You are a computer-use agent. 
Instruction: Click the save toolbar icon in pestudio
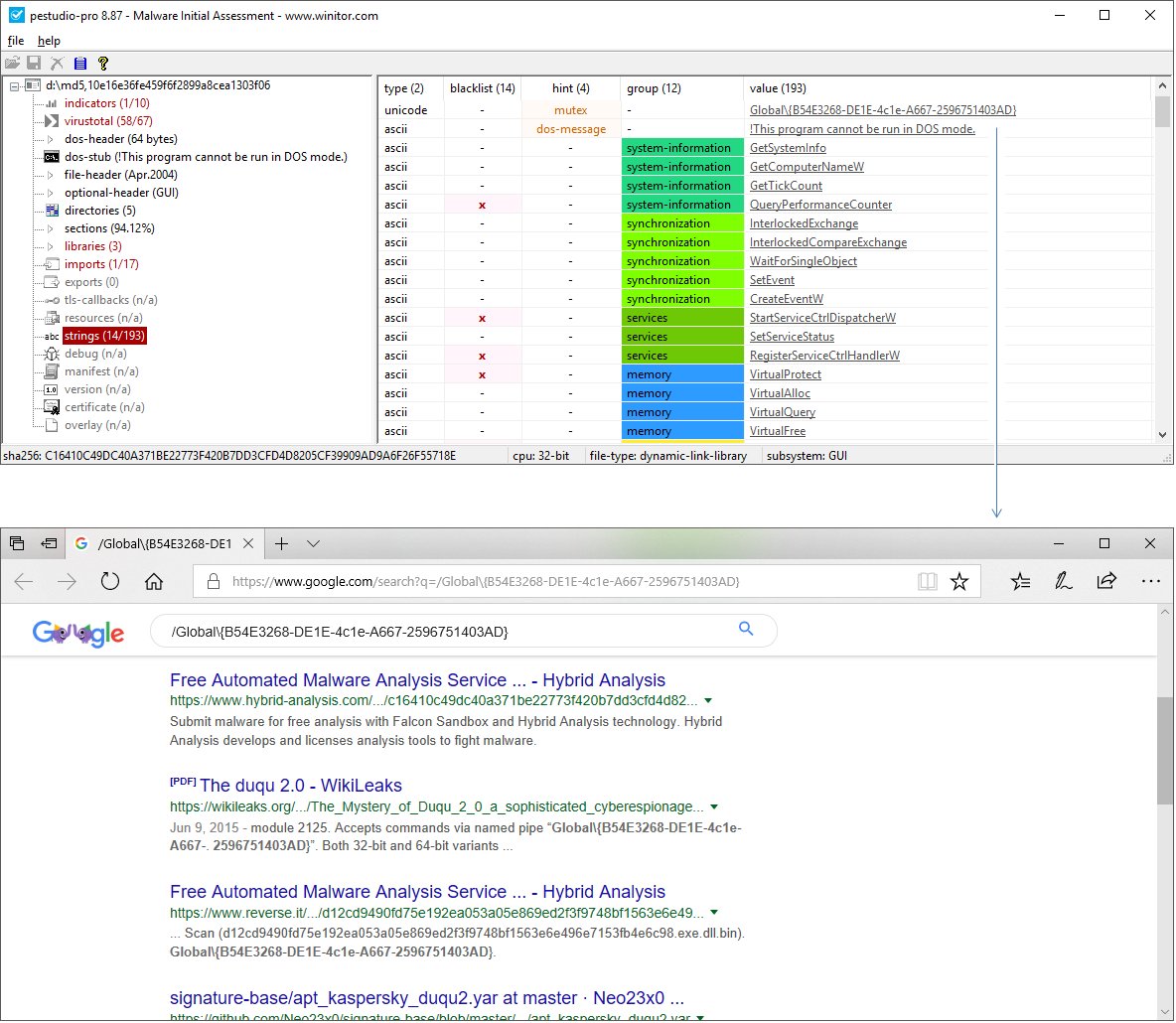click(34, 63)
